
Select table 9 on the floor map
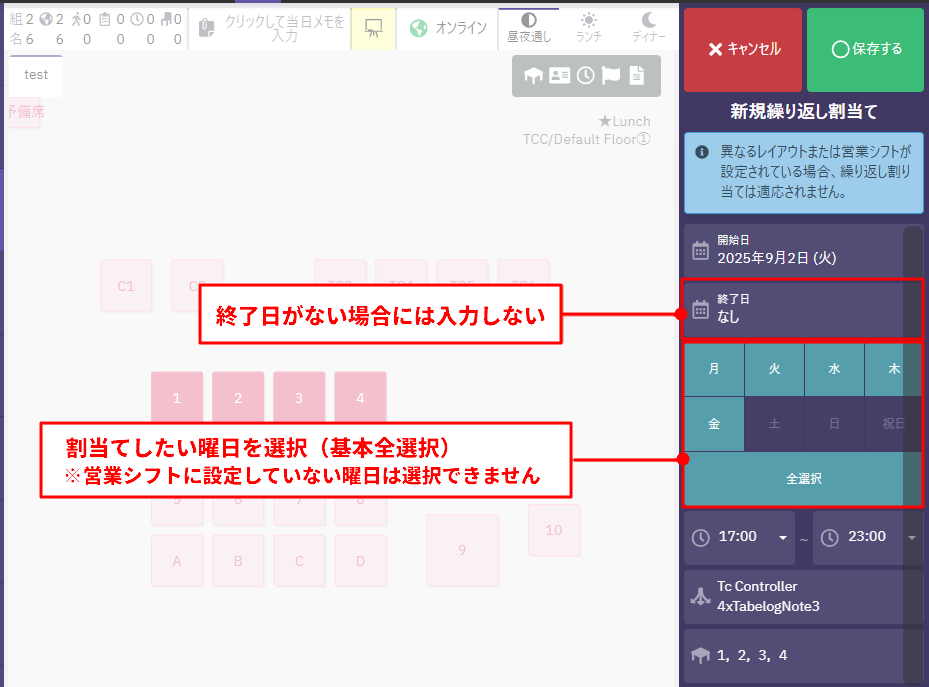point(462,550)
